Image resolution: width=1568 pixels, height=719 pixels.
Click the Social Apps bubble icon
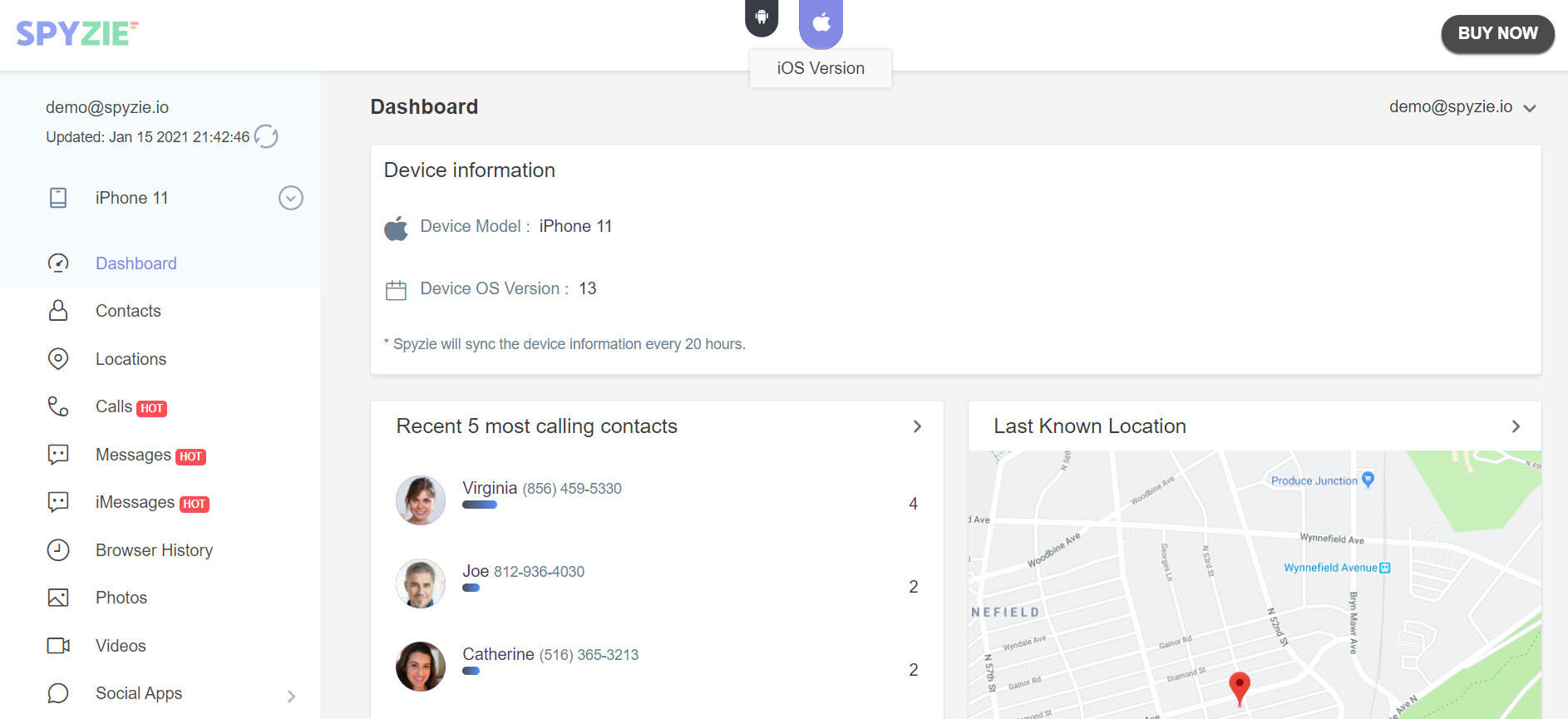tap(58, 693)
